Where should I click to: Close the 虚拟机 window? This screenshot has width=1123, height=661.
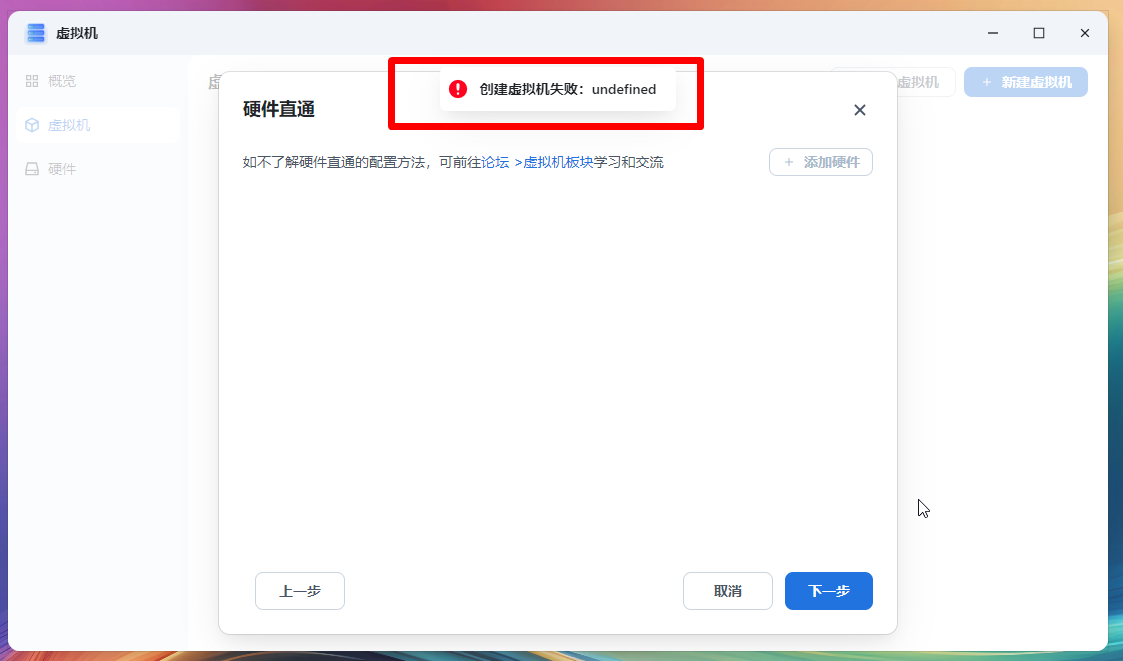[1084, 33]
